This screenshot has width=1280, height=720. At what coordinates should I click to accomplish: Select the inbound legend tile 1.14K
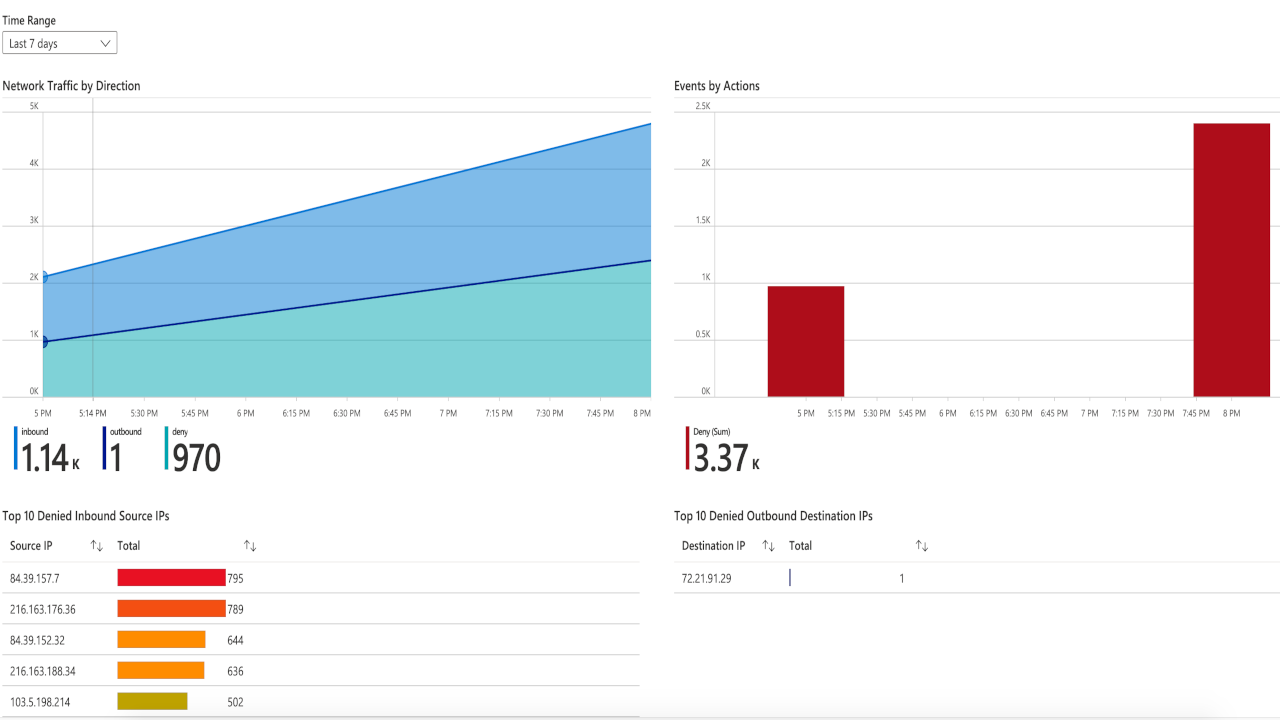point(47,450)
